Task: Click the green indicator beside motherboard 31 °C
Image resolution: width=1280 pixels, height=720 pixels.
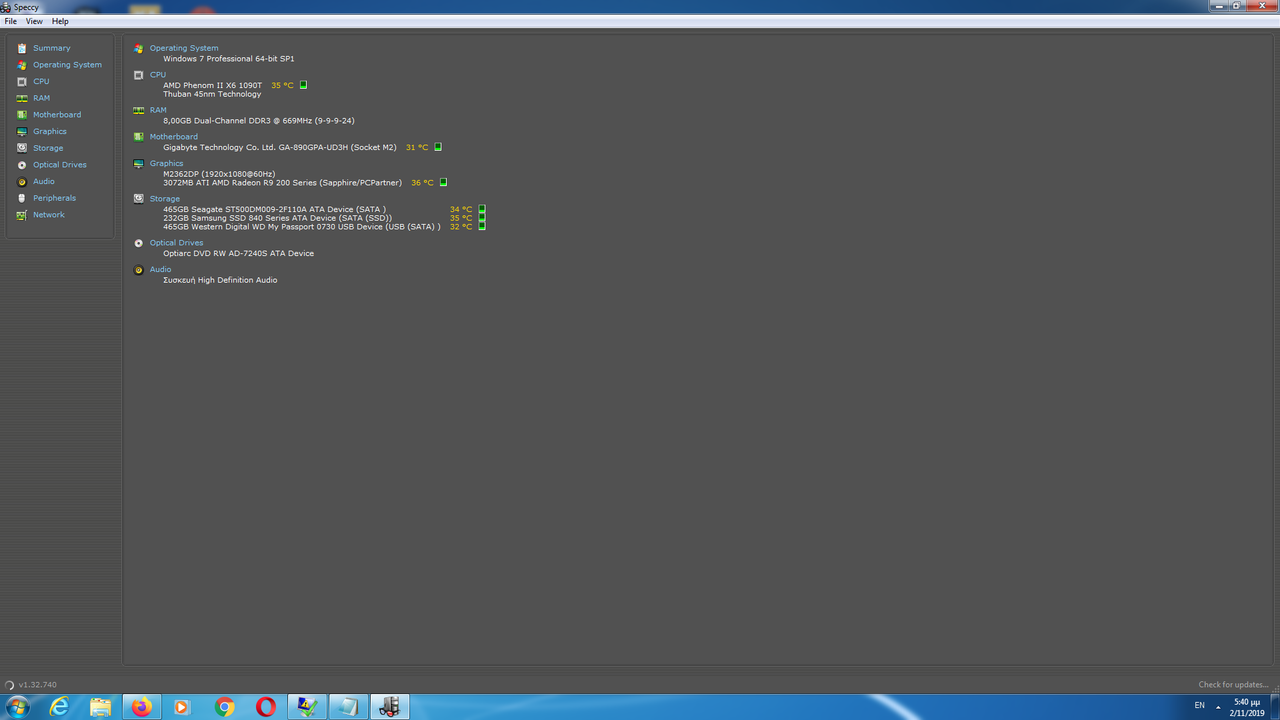Action: (438, 147)
